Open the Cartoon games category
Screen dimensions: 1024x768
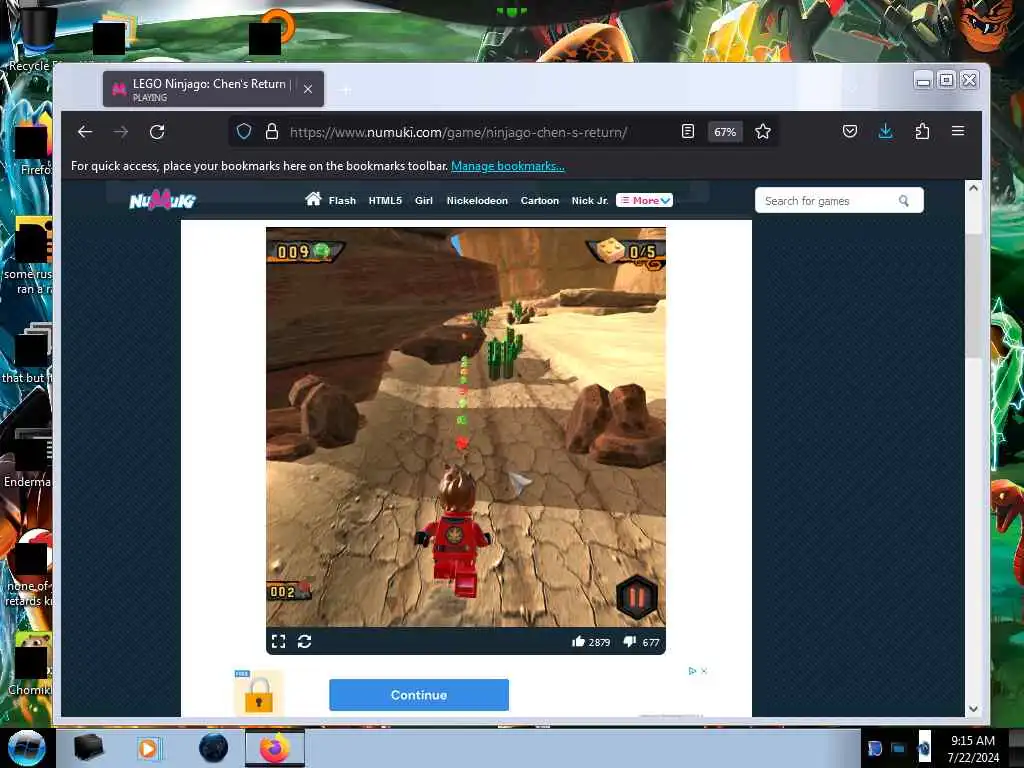click(539, 200)
